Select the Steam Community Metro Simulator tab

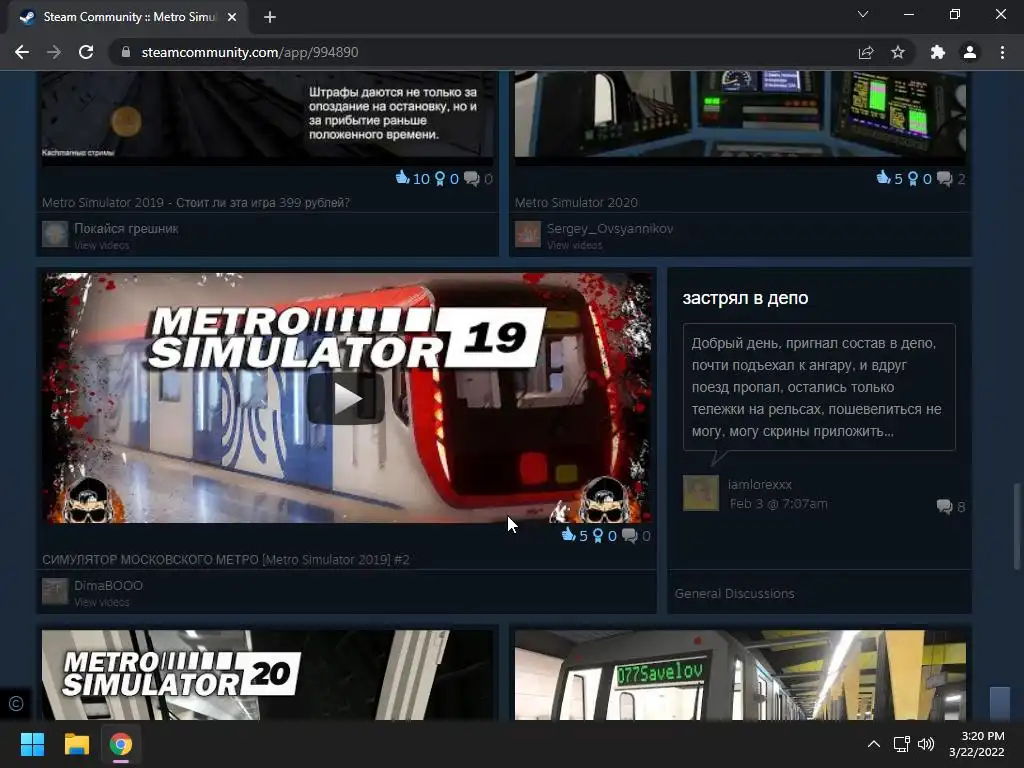click(x=129, y=17)
